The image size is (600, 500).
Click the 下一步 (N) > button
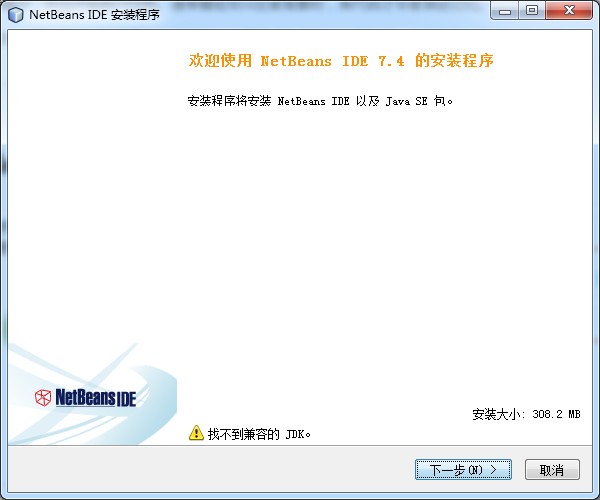(x=463, y=469)
